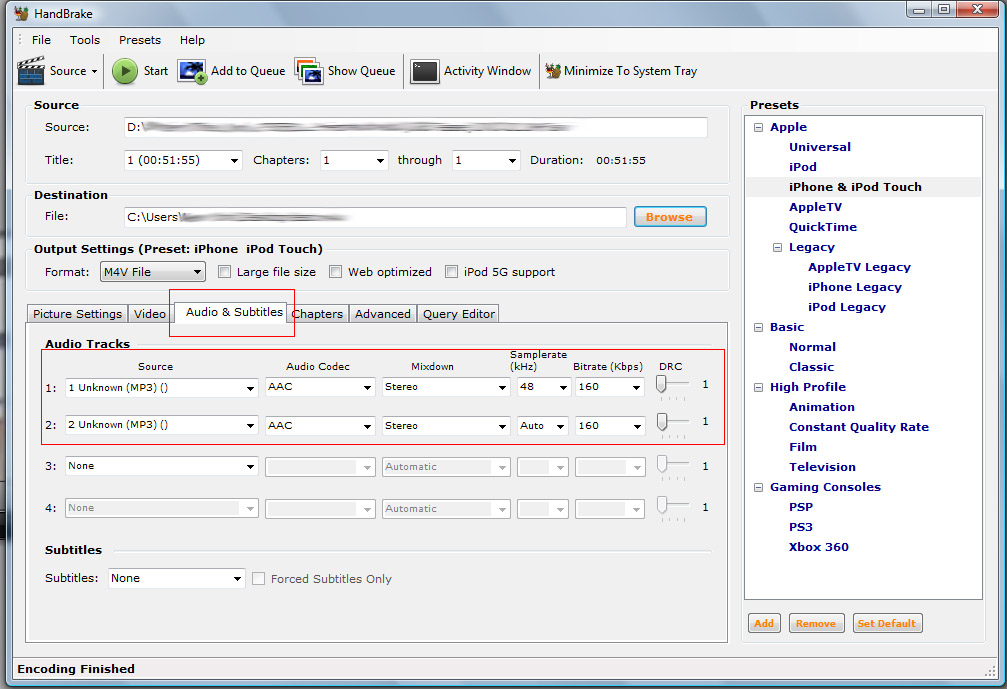Click the Set Default button
1007x689 pixels.
click(887, 624)
